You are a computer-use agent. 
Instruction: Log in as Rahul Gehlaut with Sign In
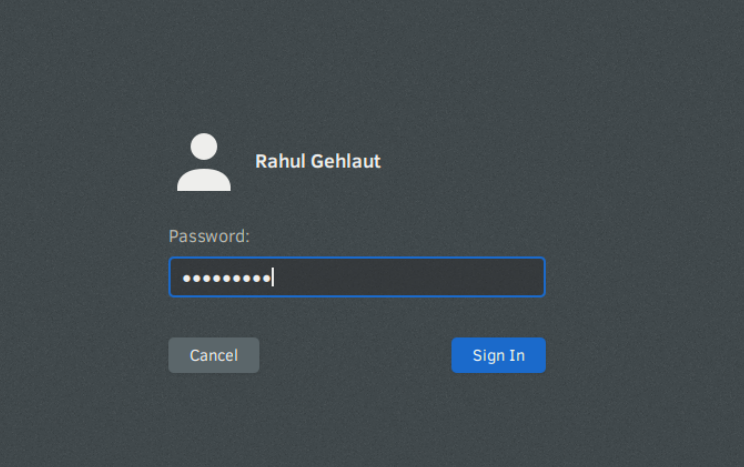[499, 355]
